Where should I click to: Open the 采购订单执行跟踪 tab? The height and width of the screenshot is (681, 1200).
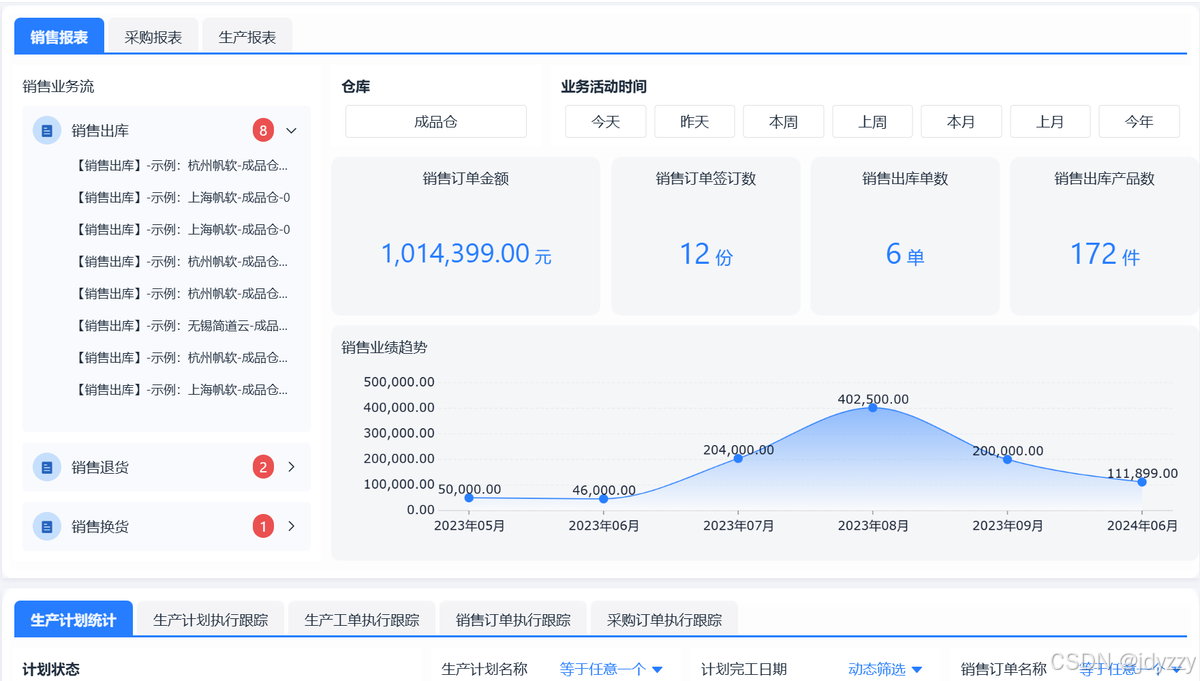(664, 620)
